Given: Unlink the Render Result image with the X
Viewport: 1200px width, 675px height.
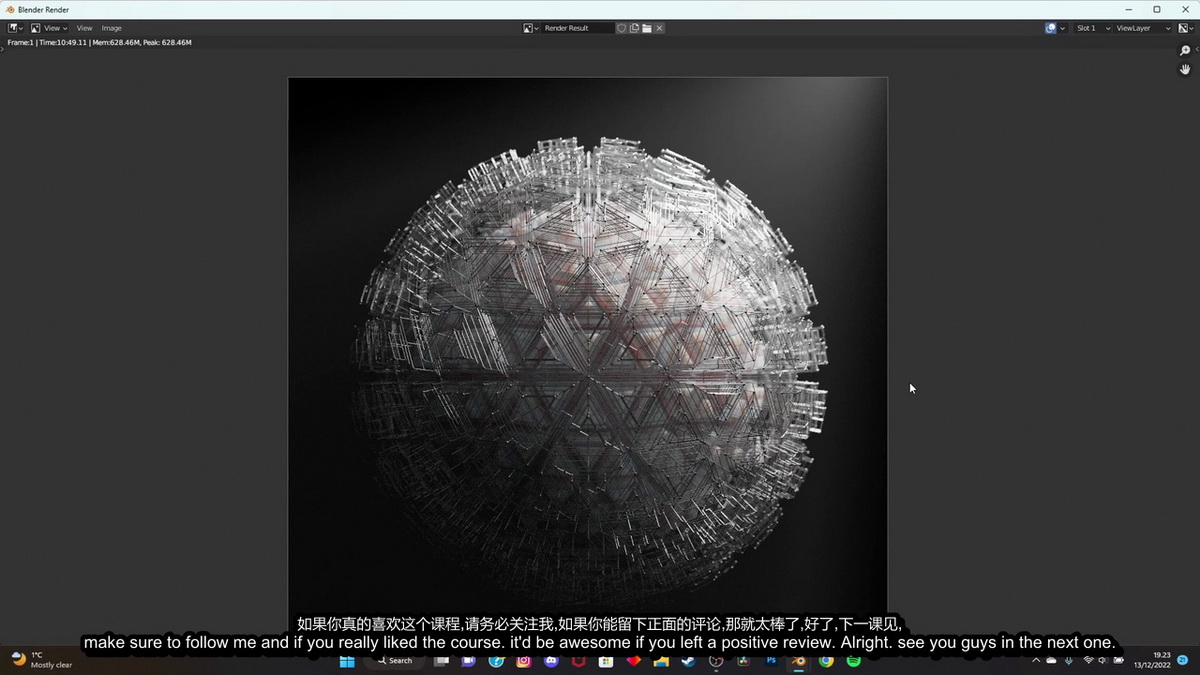Looking at the screenshot, I should pos(659,28).
